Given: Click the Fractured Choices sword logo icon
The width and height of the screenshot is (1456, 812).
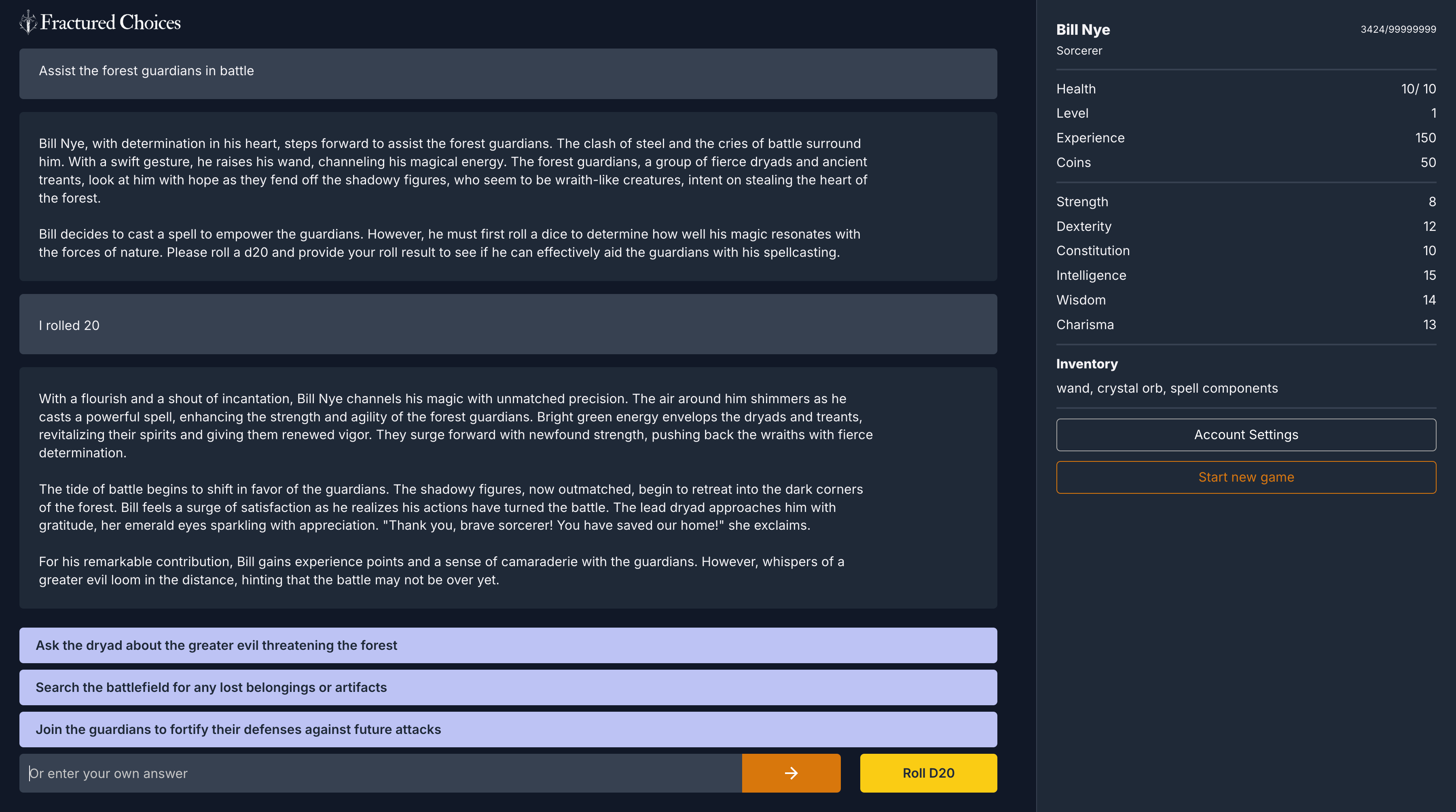Looking at the screenshot, I should pyautogui.click(x=28, y=23).
